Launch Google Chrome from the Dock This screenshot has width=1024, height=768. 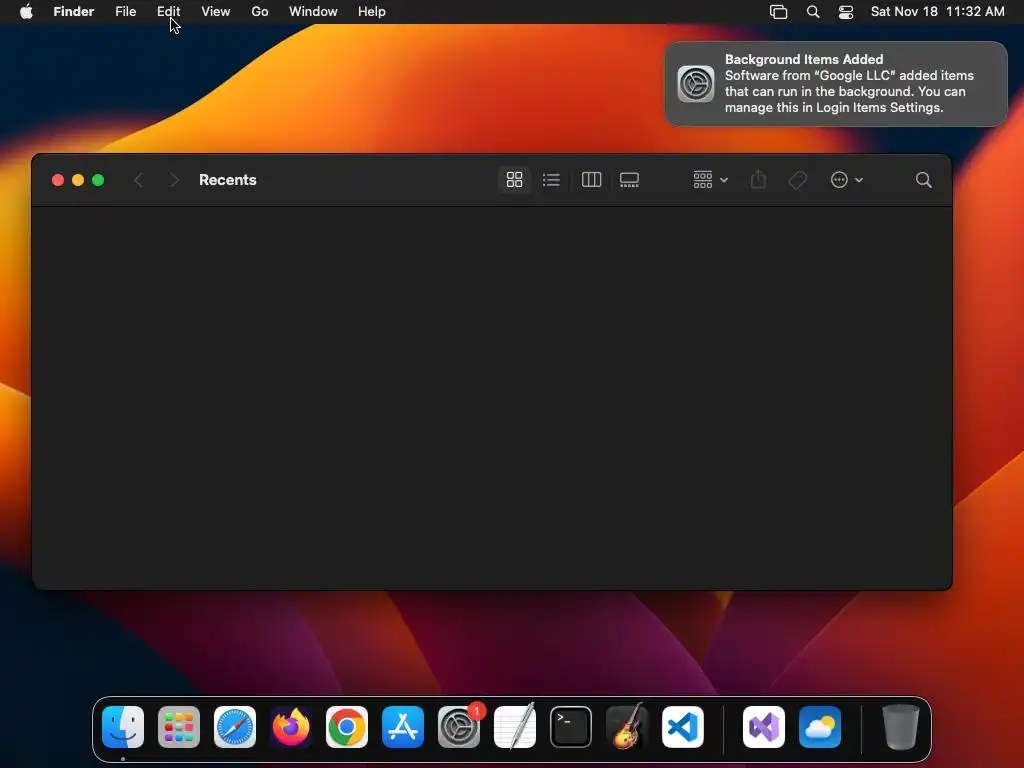point(347,727)
